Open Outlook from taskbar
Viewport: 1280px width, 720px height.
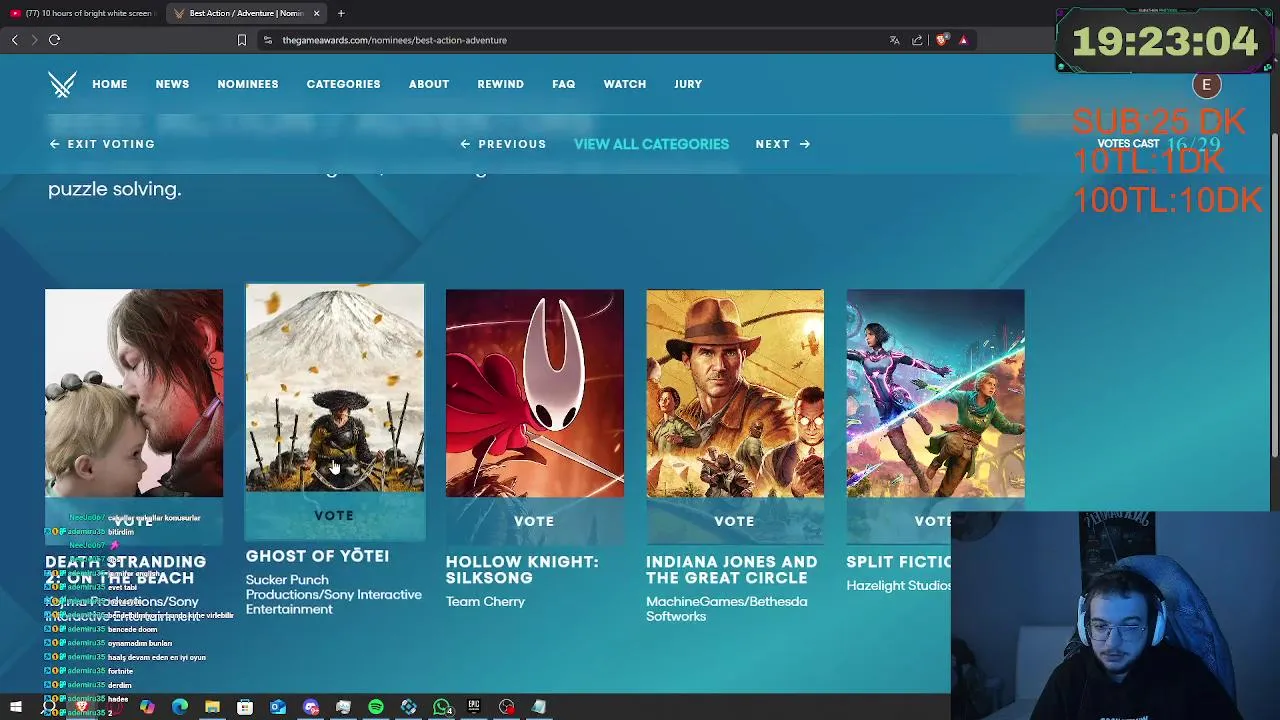(278, 707)
